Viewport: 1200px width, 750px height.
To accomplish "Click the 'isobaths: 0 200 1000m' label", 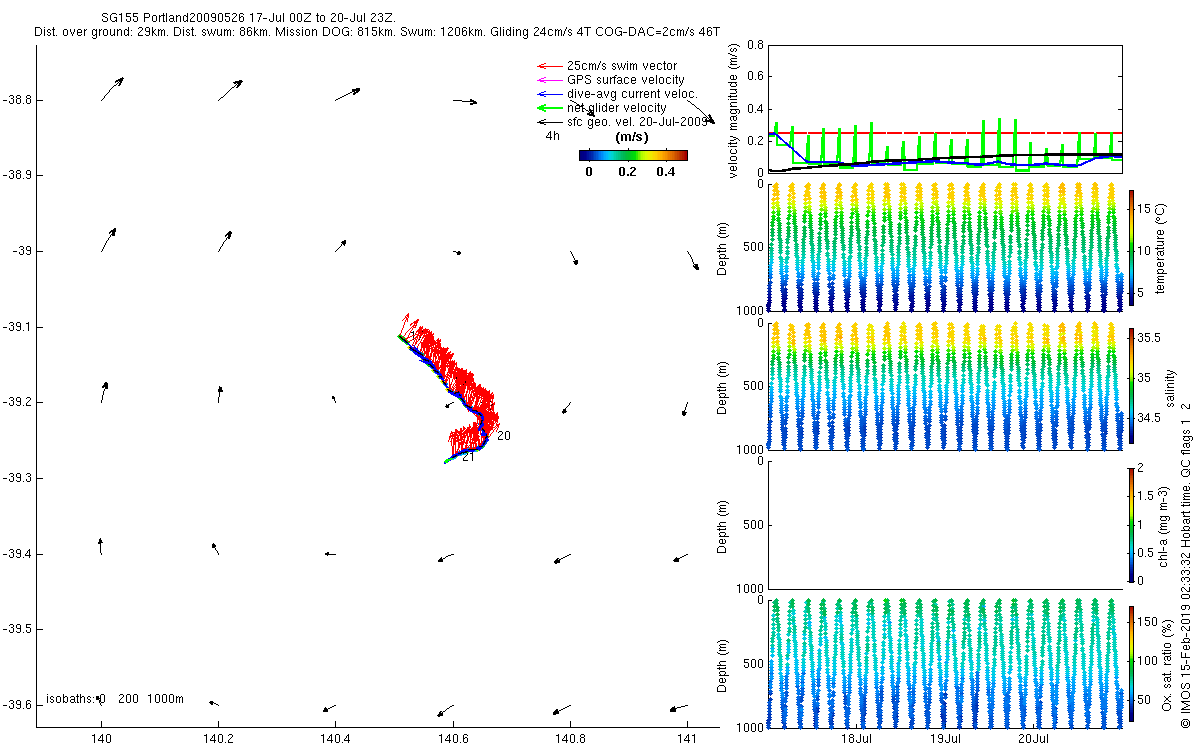I will click(114, 699).
